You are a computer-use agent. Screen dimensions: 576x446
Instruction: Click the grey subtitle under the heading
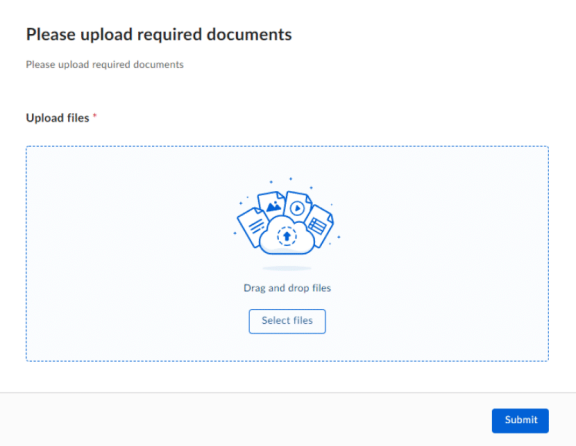pos(105,65)
